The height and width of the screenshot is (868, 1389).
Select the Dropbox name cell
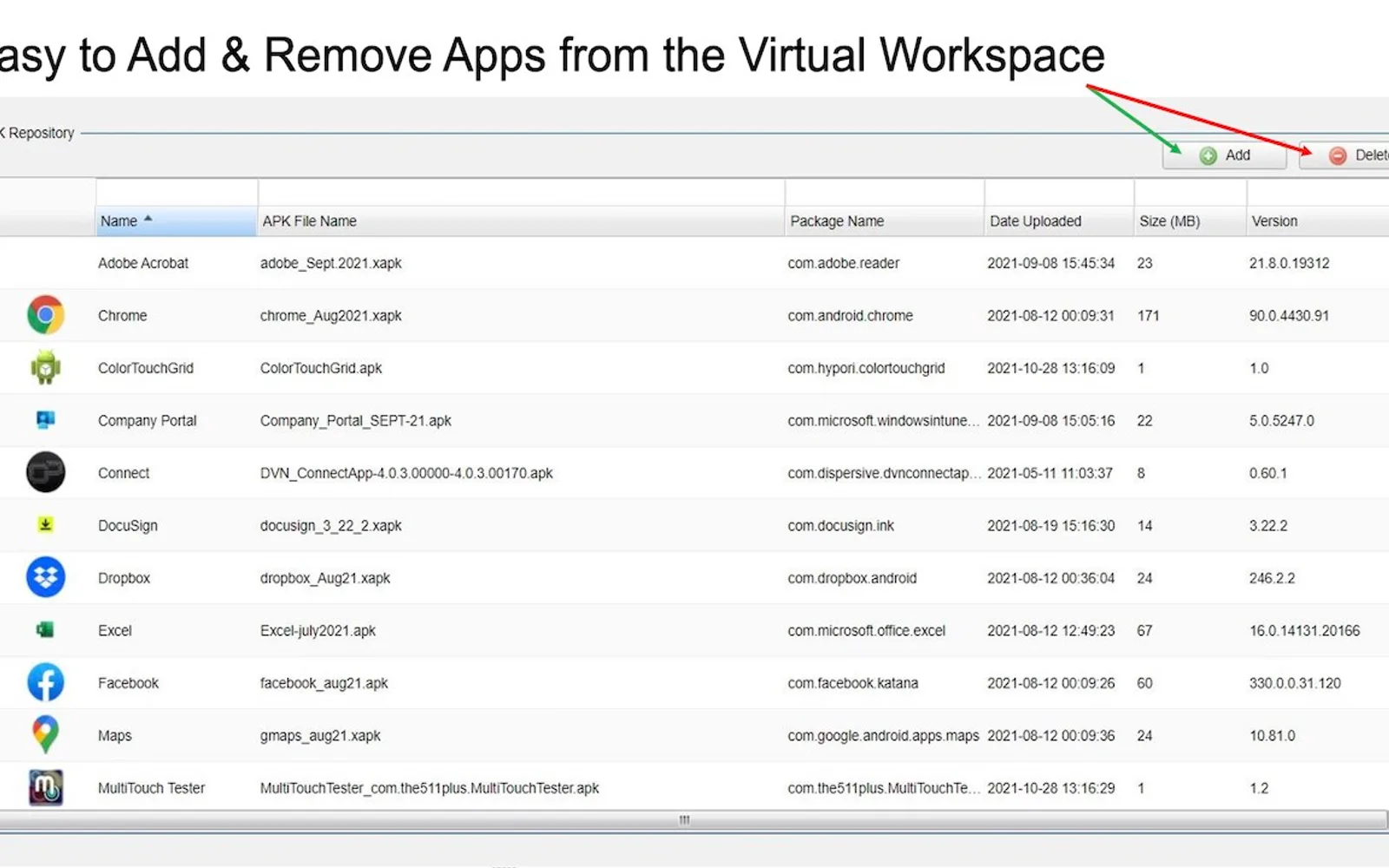coord(124,578)
